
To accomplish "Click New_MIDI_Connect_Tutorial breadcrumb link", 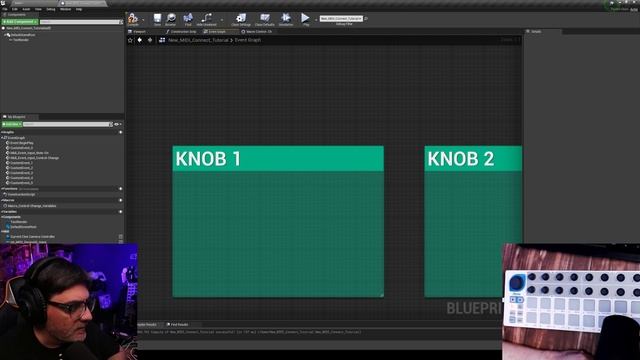I will (x=198, y=40).
